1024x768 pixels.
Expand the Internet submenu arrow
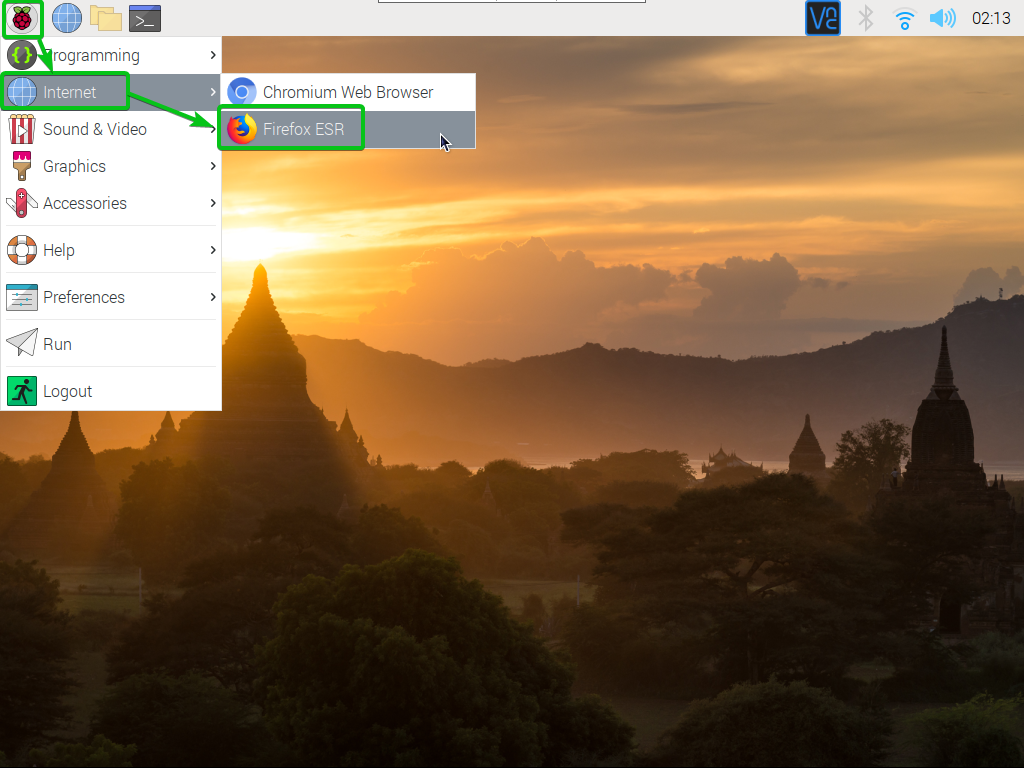213,92
